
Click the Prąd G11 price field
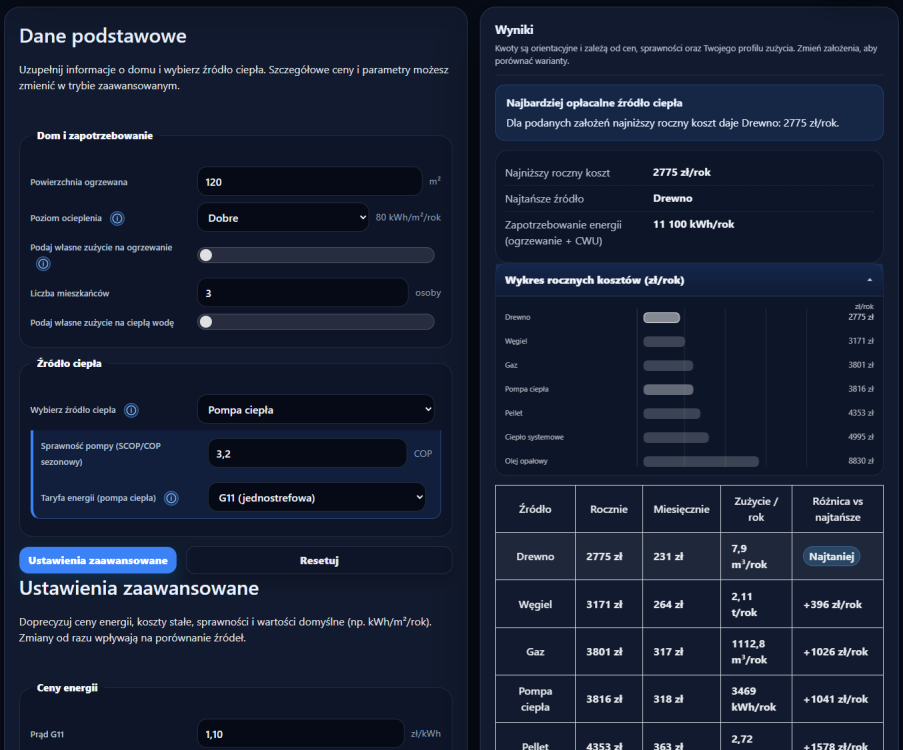pos(300,735)
